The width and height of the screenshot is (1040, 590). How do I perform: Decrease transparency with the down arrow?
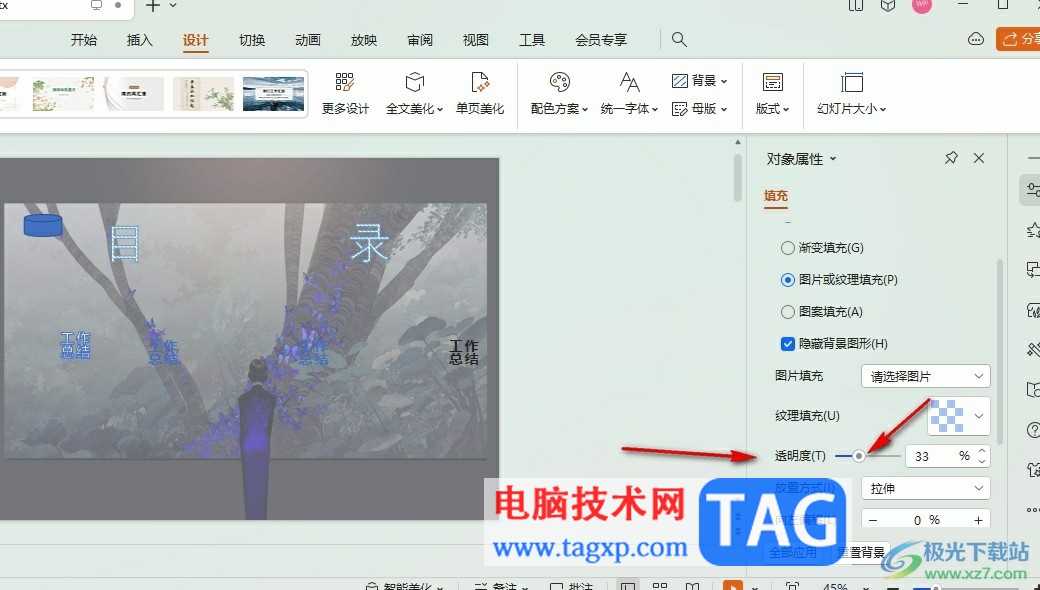[982, 461]
